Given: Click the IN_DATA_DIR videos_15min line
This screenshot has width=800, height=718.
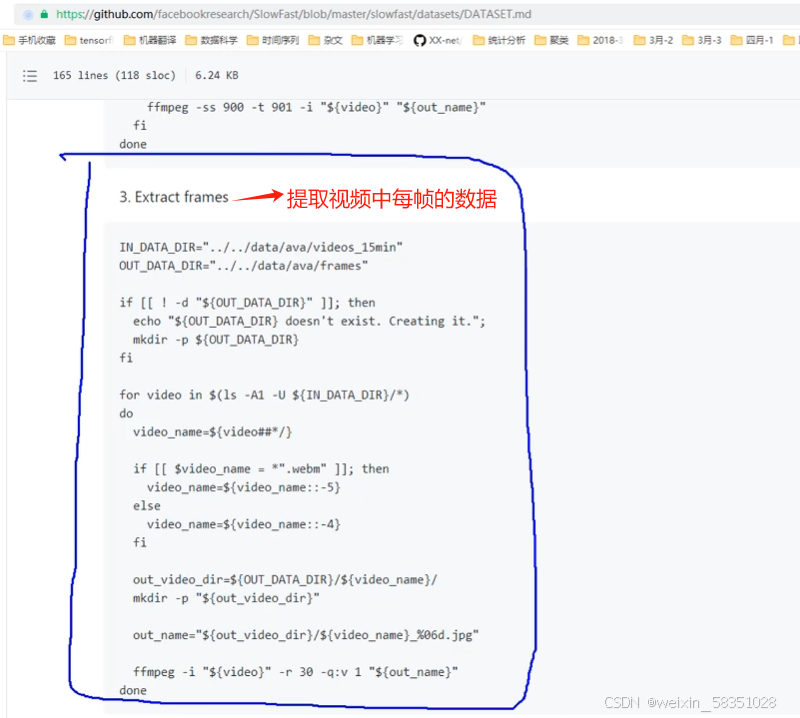Looking at the screenshot, I should pyautogui.click(x=261, y=247).
